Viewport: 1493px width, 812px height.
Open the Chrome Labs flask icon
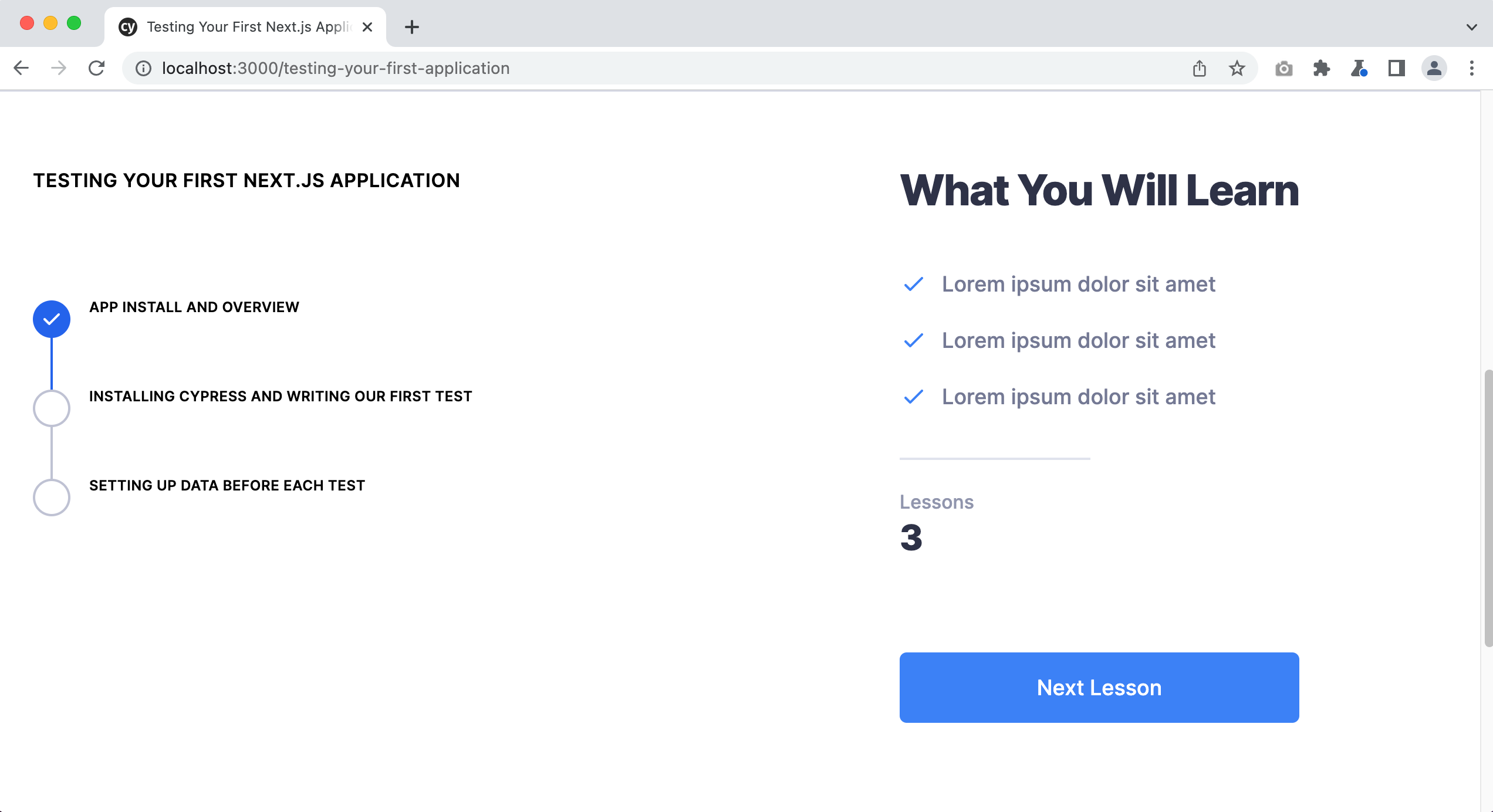click(1359, 69)
